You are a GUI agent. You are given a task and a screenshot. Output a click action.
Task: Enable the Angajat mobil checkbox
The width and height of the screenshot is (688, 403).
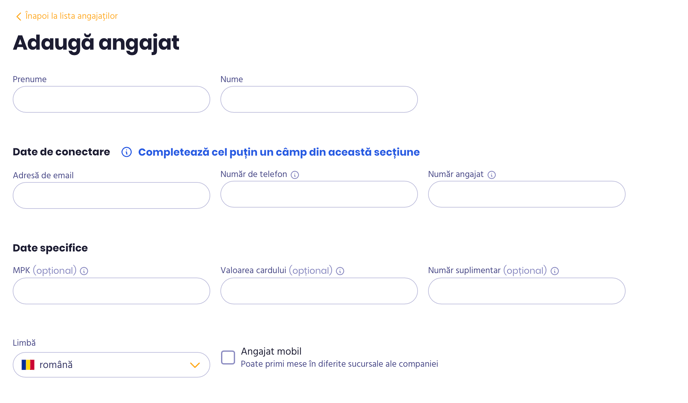coord(228,357)
